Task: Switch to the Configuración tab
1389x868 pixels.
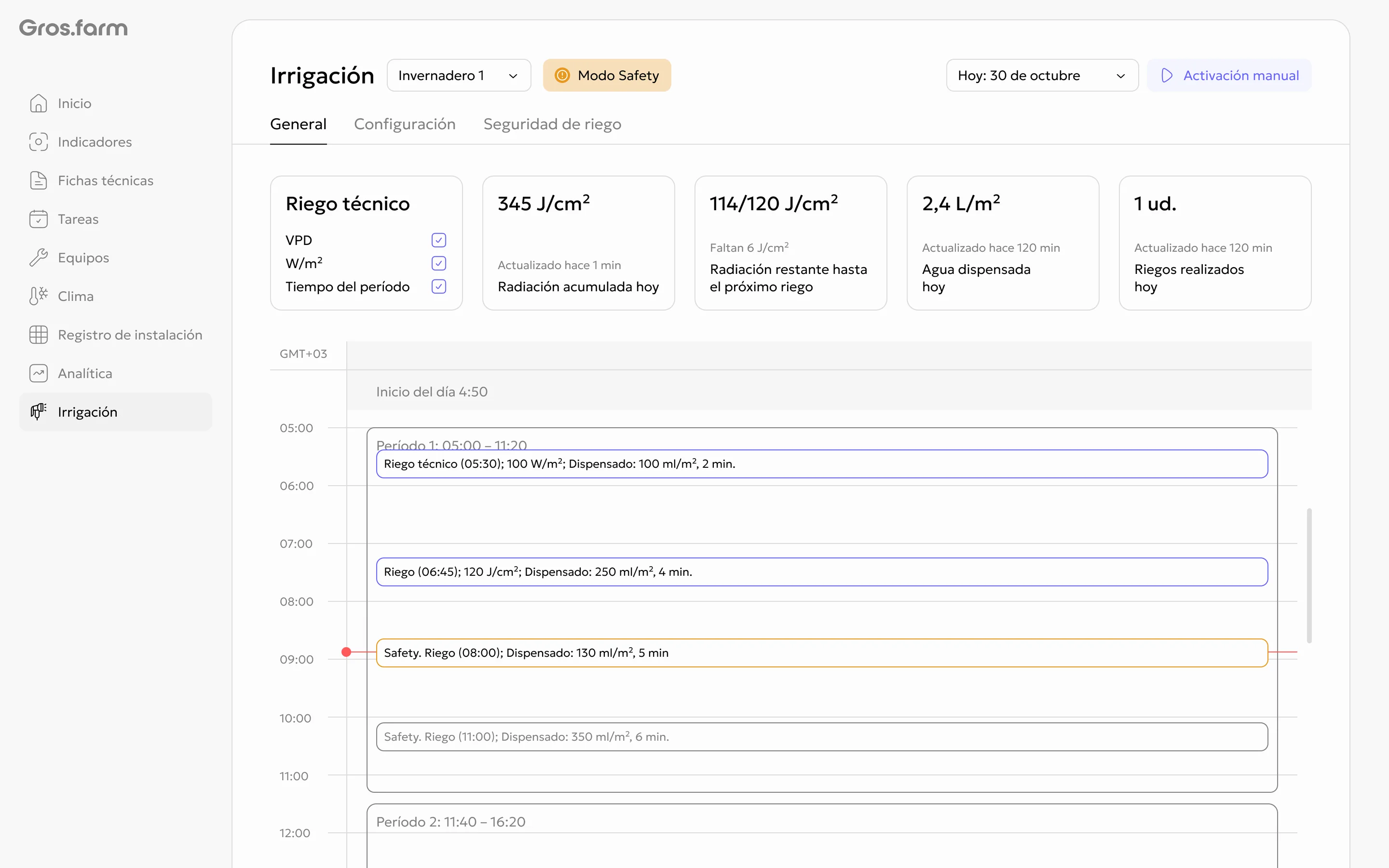Action: pyautogui.click(x=405, y=124)
